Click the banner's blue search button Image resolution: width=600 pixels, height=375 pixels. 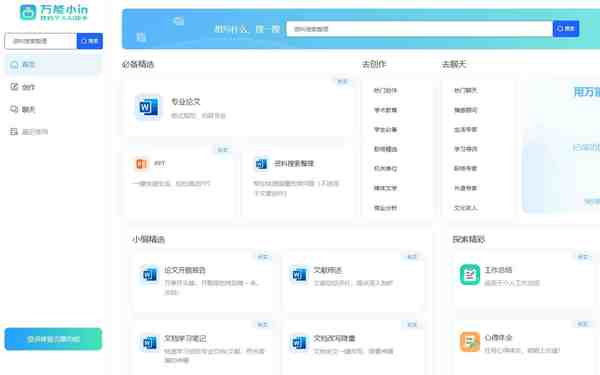pyautogui.click(x=566, y=29)
